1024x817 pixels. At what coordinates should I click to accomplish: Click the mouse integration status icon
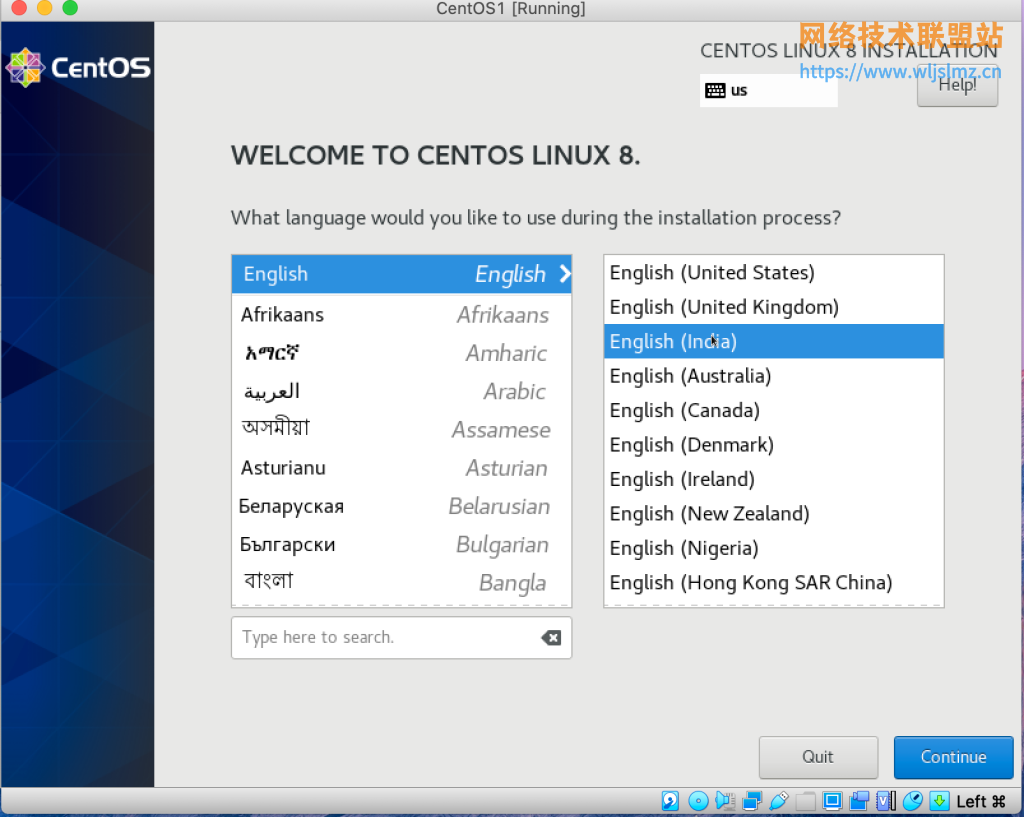coord(912,800)
